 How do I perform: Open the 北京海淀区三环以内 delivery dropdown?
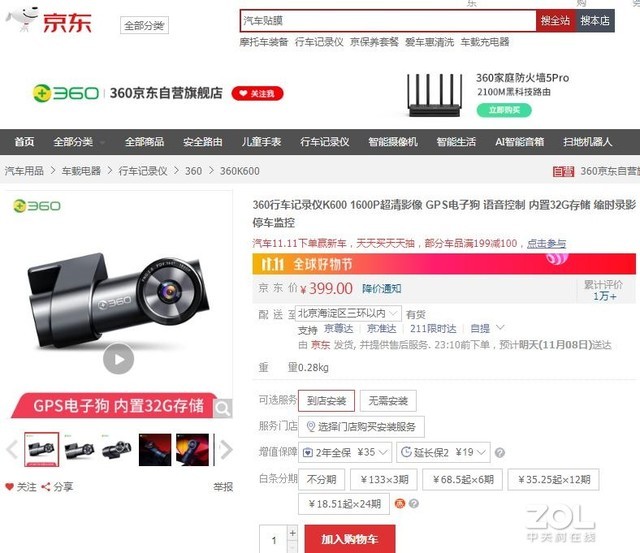pyautogui.click(x=348, y=313)
